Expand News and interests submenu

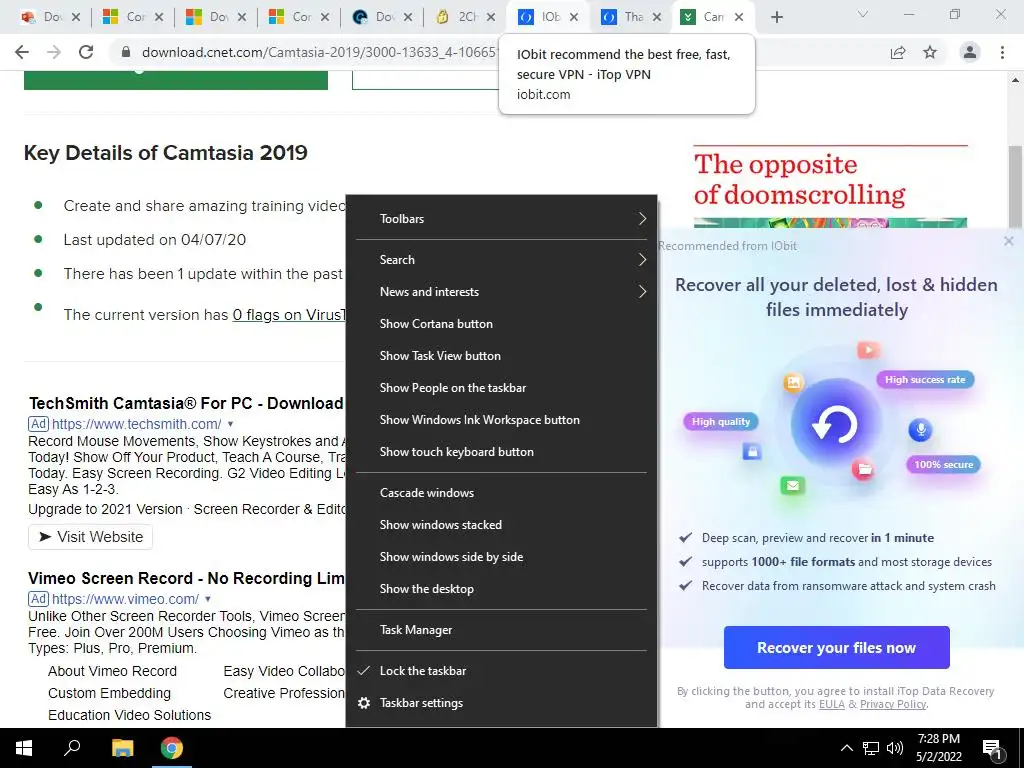tap(502, 292)
